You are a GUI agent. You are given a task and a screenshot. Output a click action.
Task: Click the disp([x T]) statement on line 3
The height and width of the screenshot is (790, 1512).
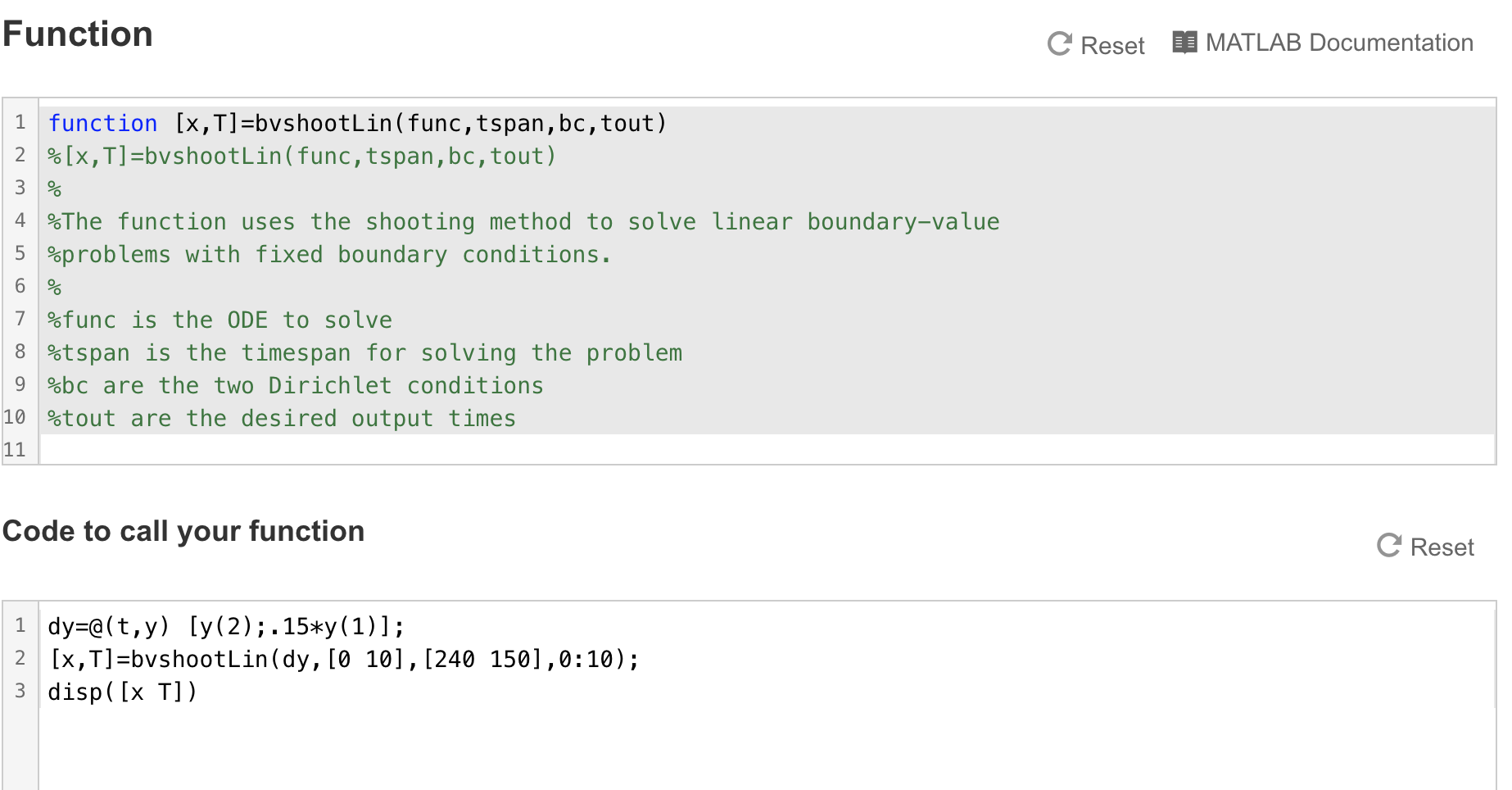[121, 691]
